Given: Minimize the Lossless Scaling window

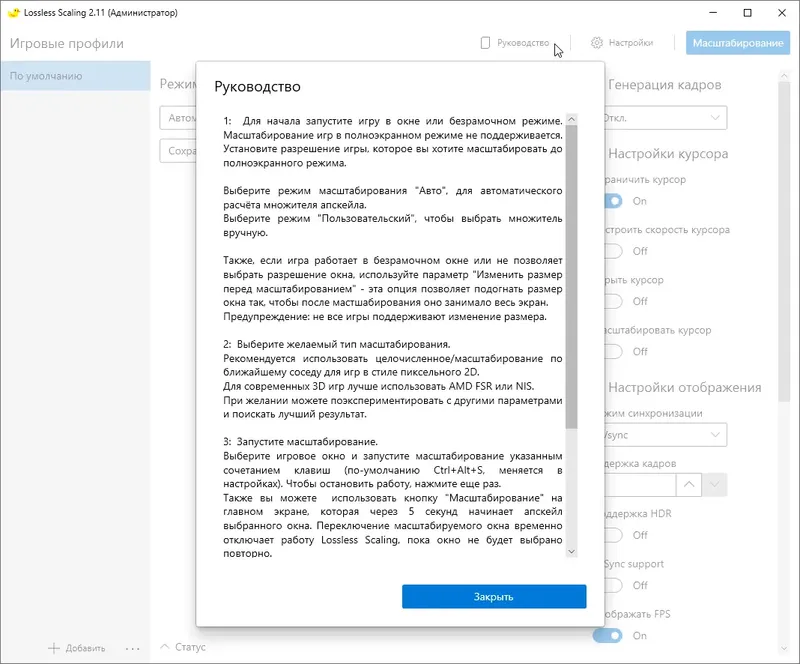Looking at the screenshot, I should 713,13.
